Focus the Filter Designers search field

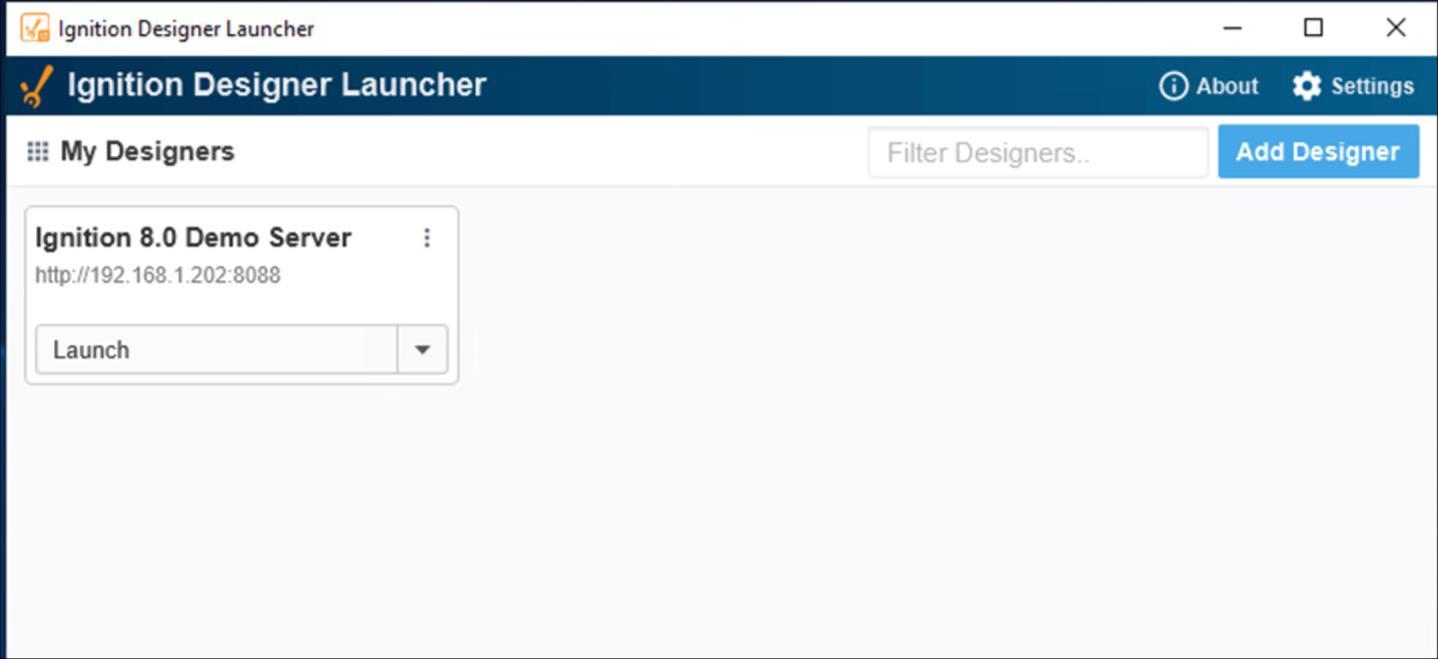pyautogui.click(x=1038, y=152)
